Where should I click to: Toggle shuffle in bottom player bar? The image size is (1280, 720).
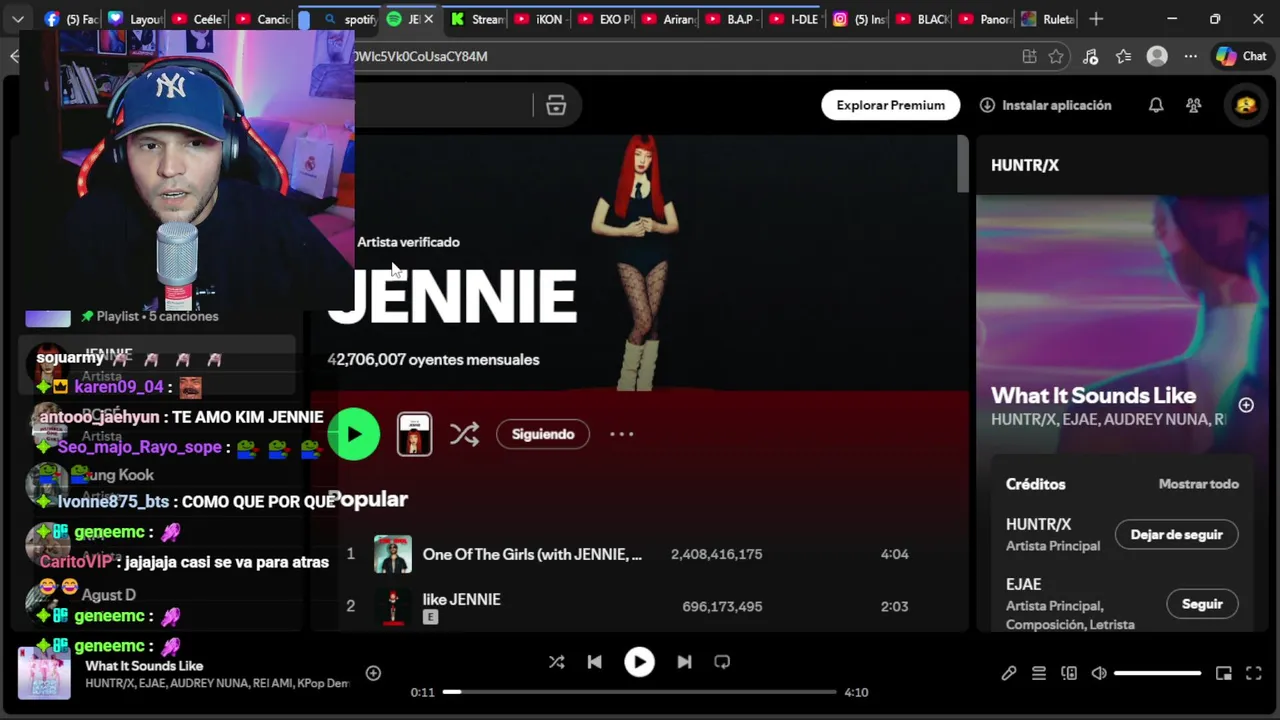pyautogui.click(x=557, y=662)
